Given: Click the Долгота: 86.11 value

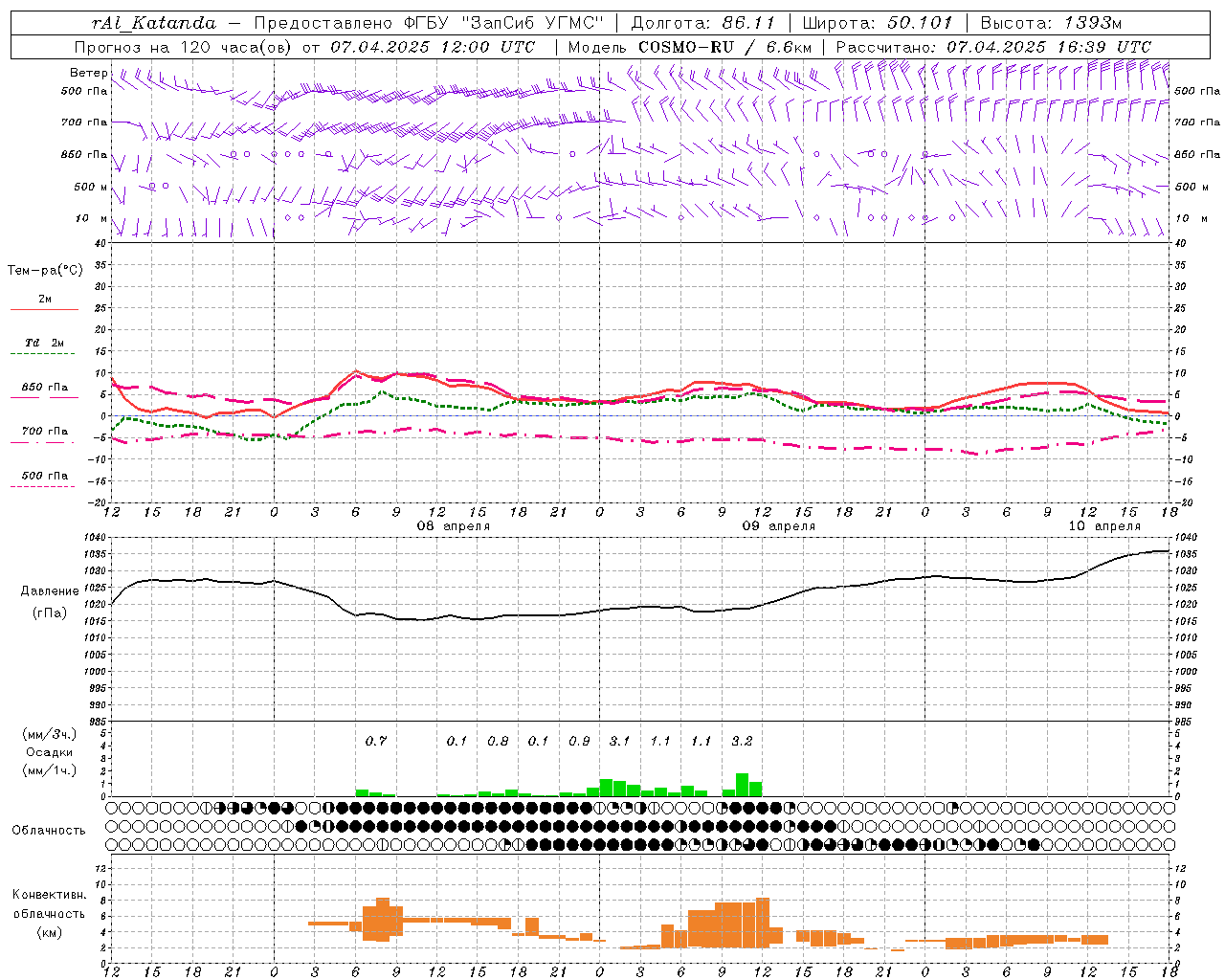Looking at the screenshot, I should coord(702,23).
